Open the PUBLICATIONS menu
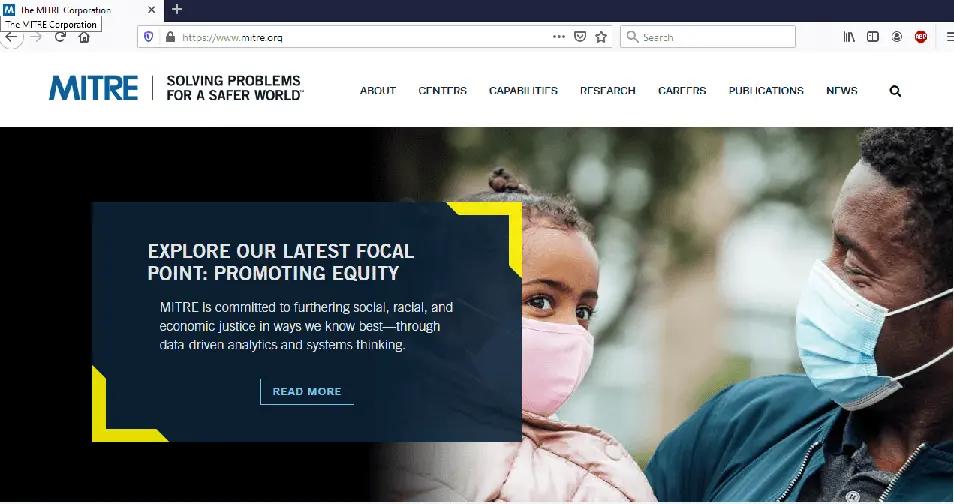954x504 pixels. pyautogui.click(x=766, y=91)
